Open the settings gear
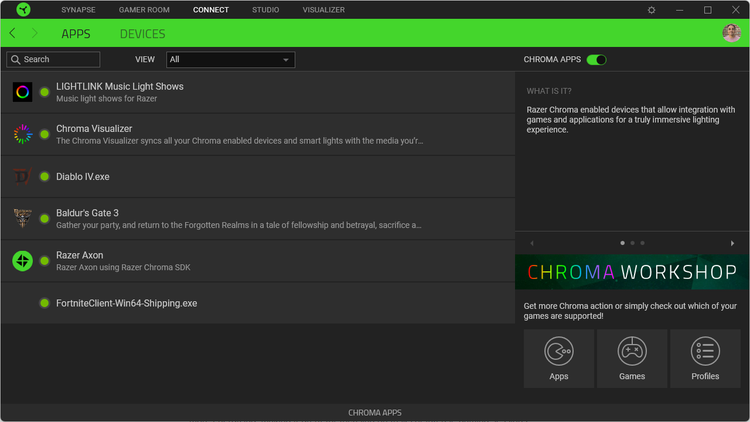 [x=651, y=10]
